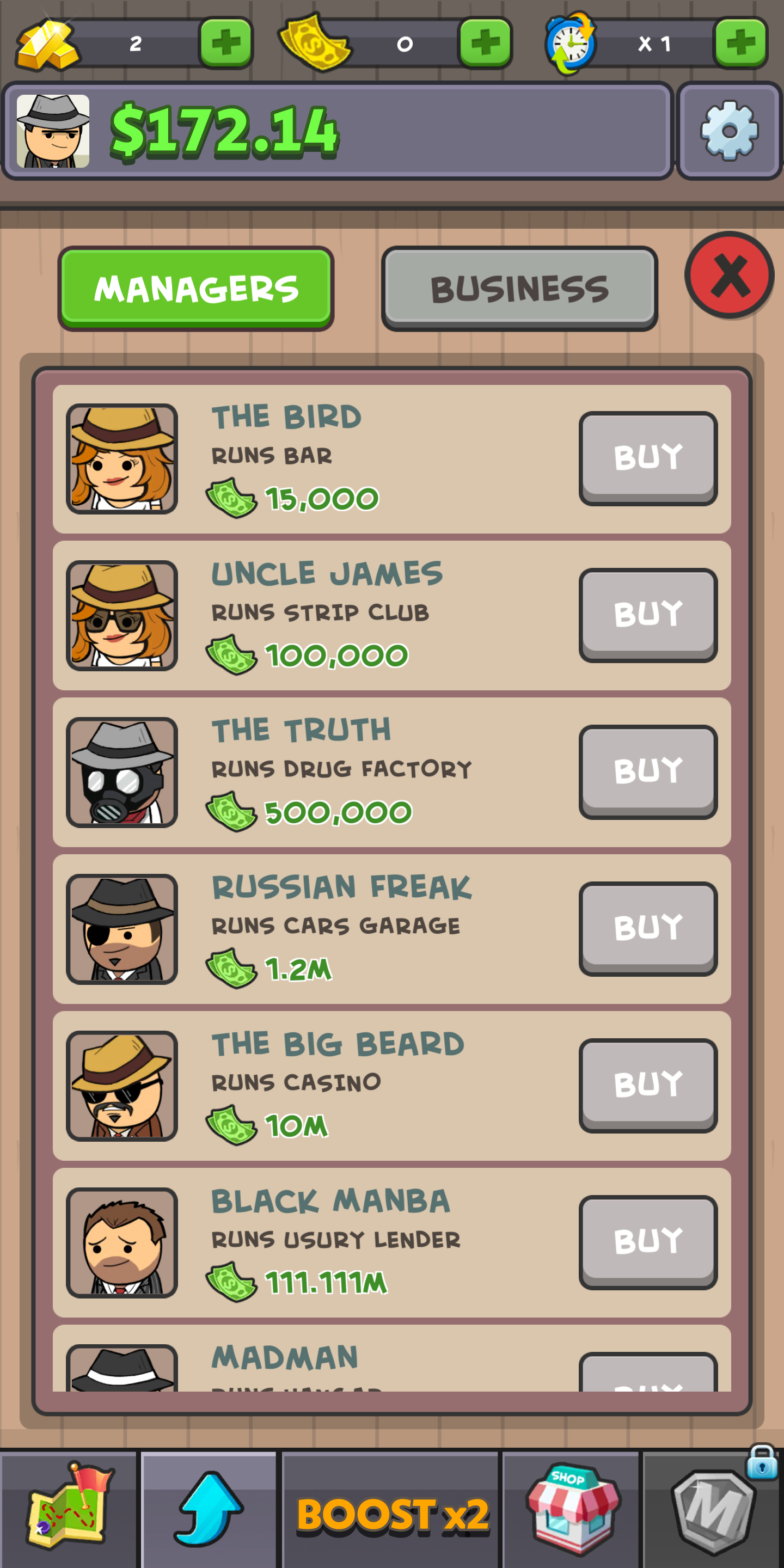Tap the blue upgrade arrow icon
This screenshot has width=784, height=1568.
click(x=209, y=1507)
